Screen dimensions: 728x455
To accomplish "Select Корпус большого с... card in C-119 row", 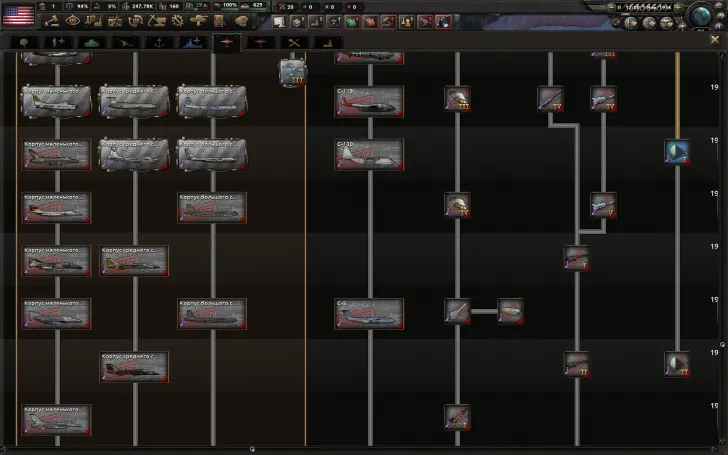I will tap(212, 101).
